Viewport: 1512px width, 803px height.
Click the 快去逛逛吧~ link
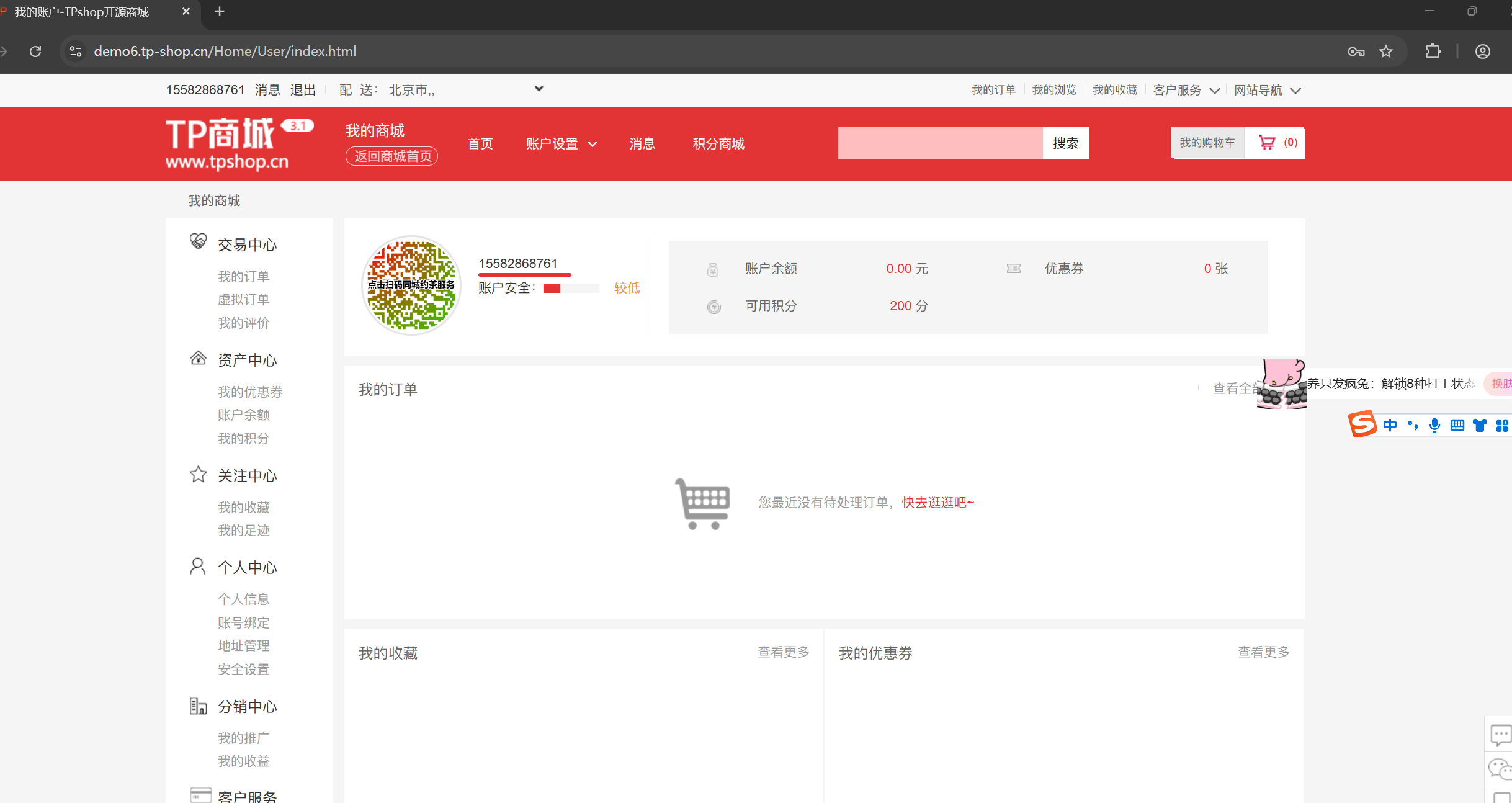click(937, 503)
